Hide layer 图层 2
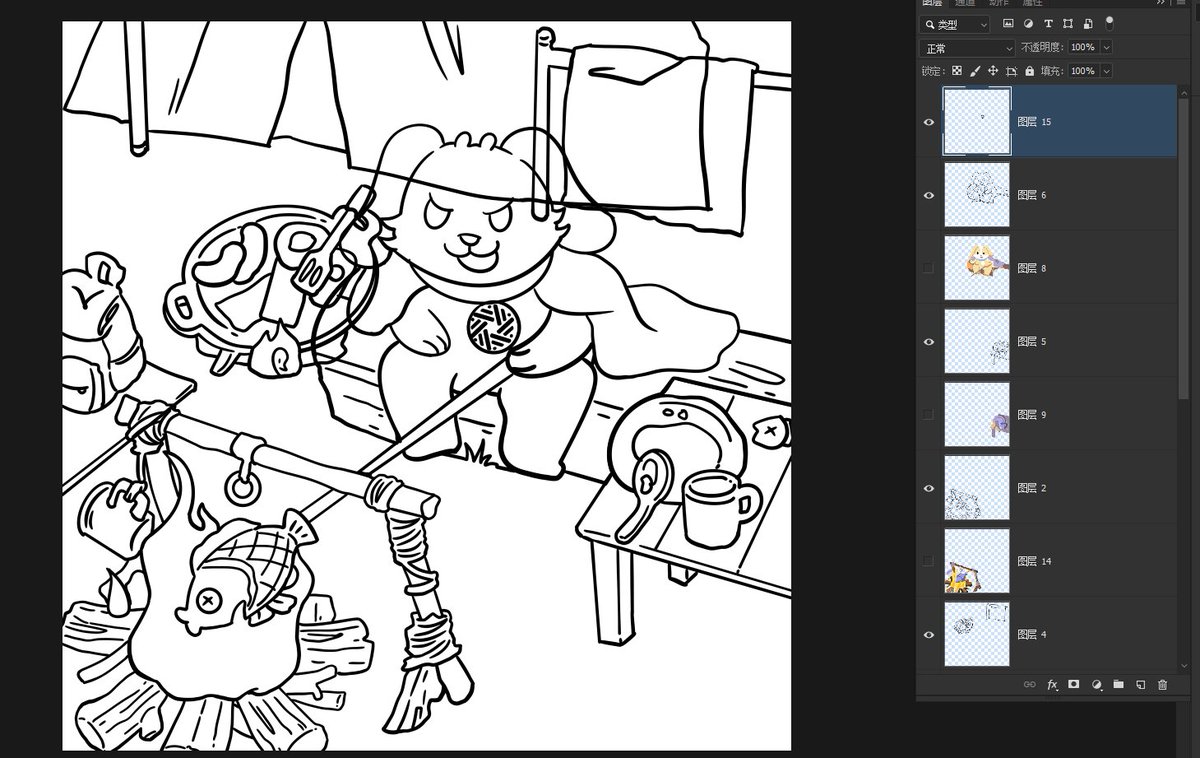 [929, 488]
